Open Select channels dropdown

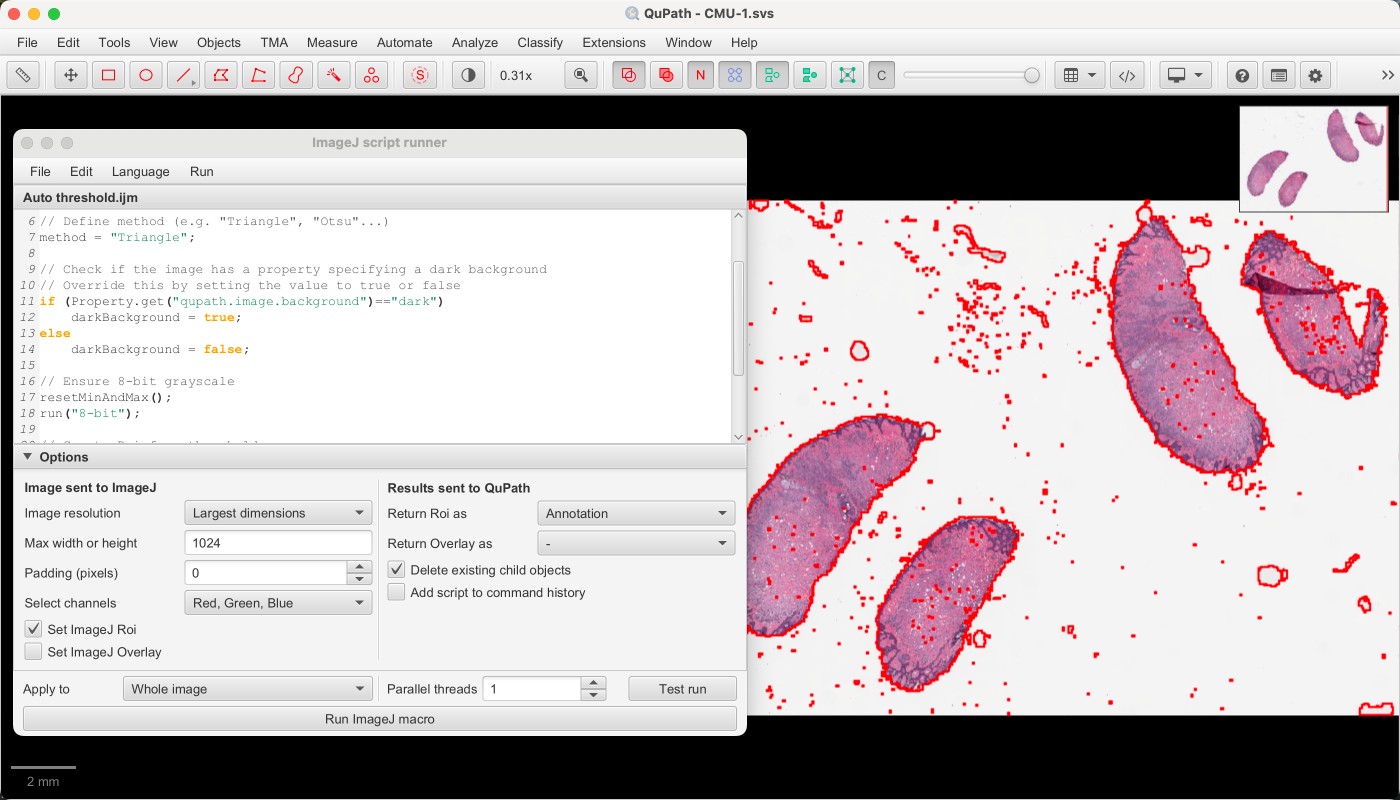278,603
